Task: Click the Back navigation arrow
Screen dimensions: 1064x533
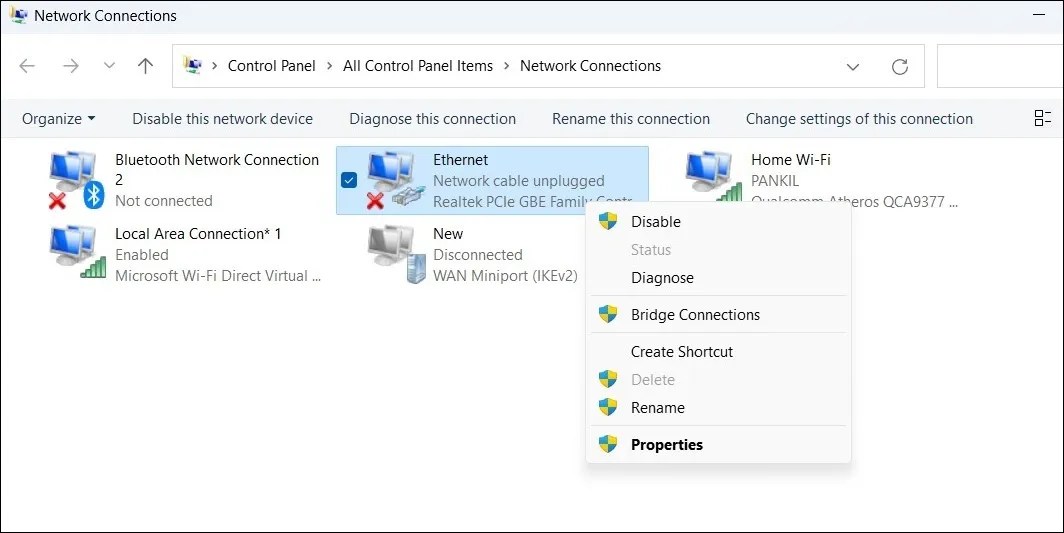Action: point(27,66)
